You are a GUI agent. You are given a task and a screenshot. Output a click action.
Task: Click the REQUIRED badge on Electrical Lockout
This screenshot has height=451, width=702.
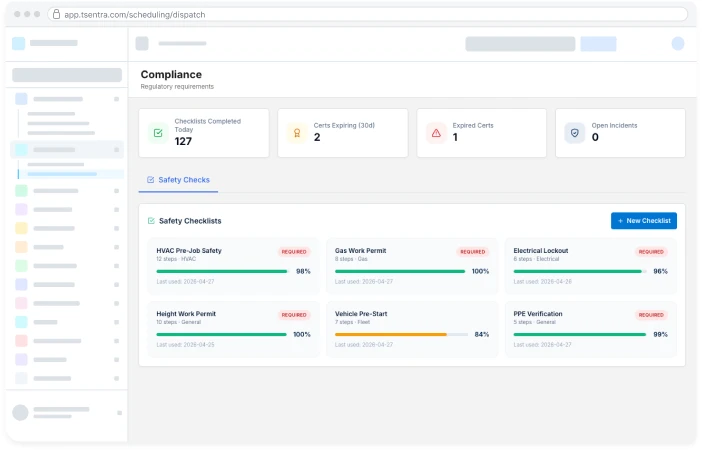651,252
